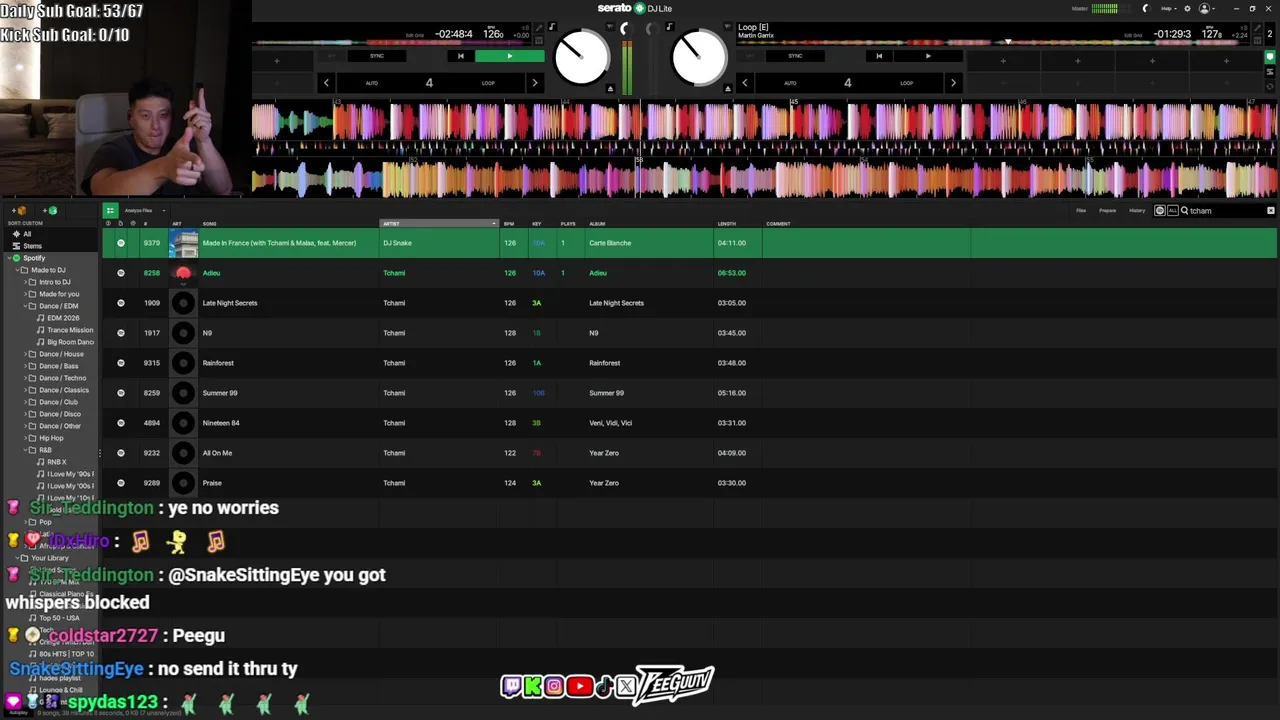This screenshot has width=1280, height=720.
Task: Collapse the Spotify tree node
Action: point(10,258)
